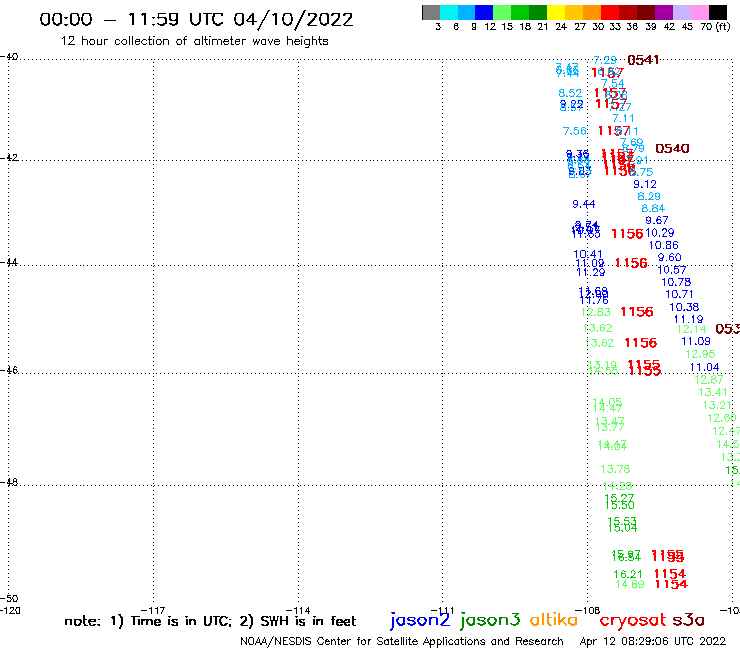
Task: Click the '9.60' wave height value
Action: pyautogui.click(x=670, y=257)
